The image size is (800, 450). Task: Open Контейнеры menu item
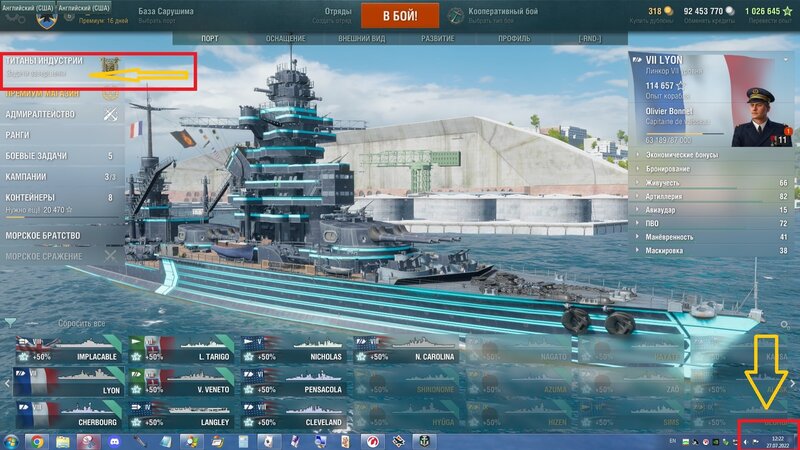62,203
